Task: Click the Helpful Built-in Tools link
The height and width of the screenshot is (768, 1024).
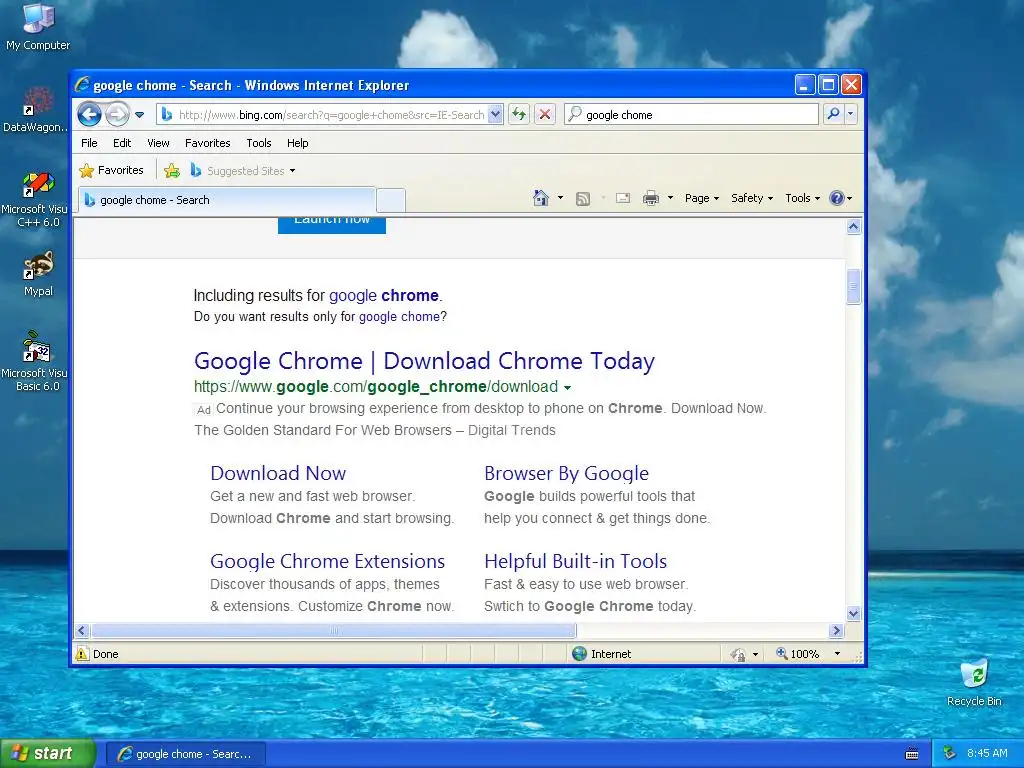Action: click(575, 561)
